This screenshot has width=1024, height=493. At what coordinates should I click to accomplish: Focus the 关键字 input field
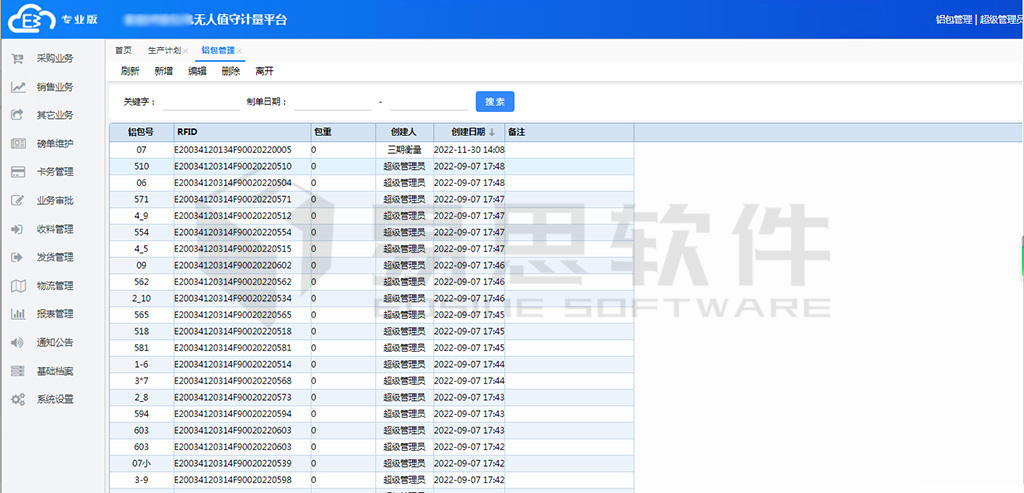199,102
